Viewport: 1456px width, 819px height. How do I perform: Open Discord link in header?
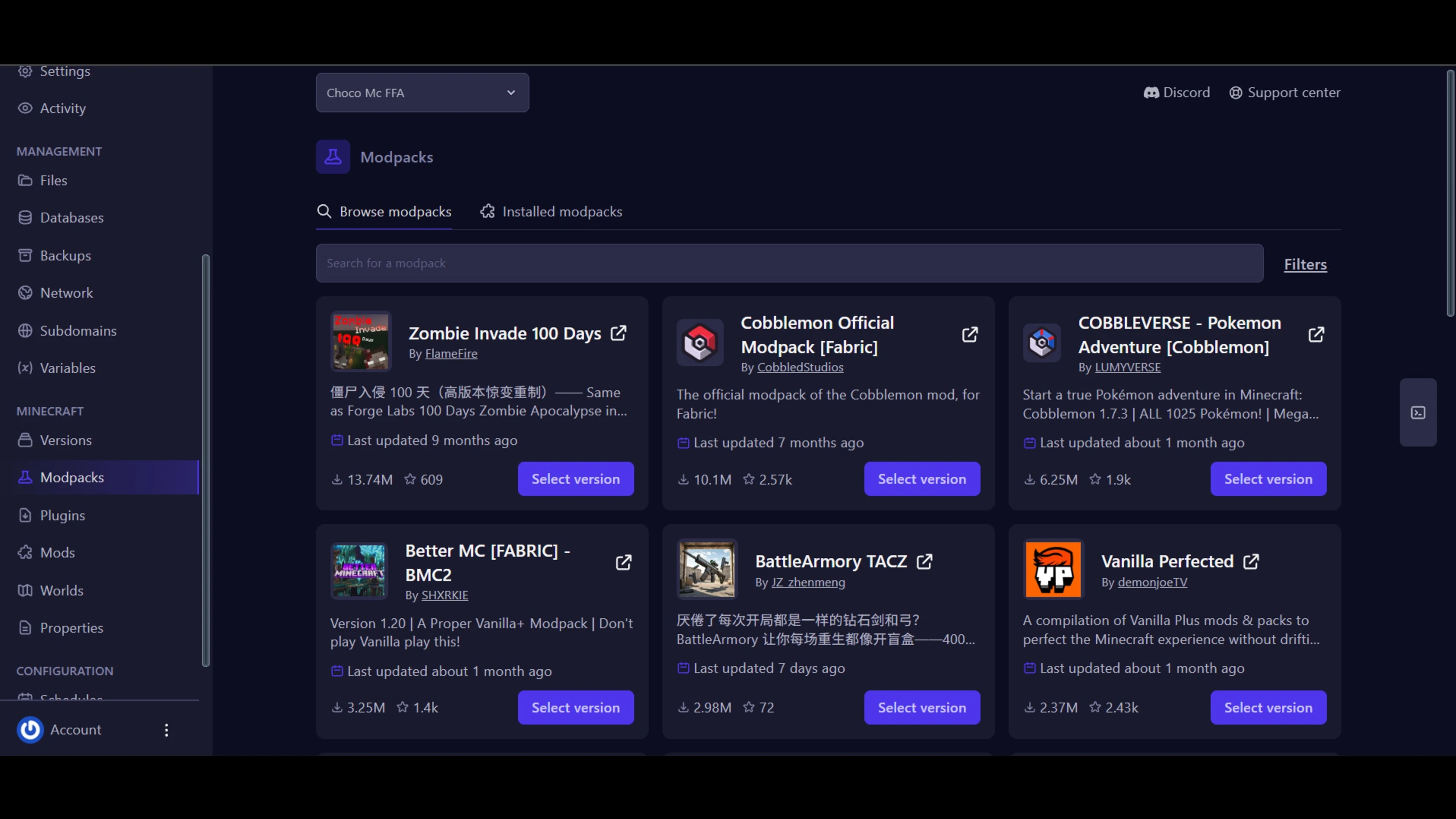click(x=1177, y=93)
